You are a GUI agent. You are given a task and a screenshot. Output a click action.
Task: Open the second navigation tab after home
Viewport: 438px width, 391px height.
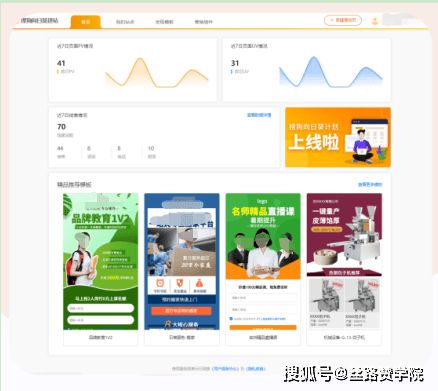click(125, 22)
